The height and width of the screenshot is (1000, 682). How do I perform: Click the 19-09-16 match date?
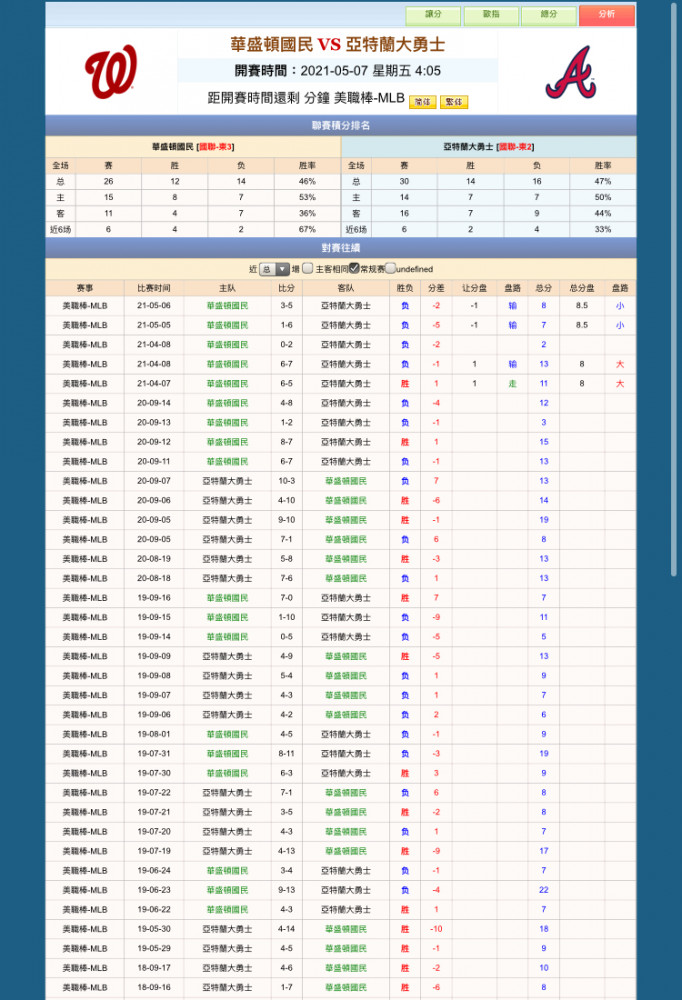point(154,598)
